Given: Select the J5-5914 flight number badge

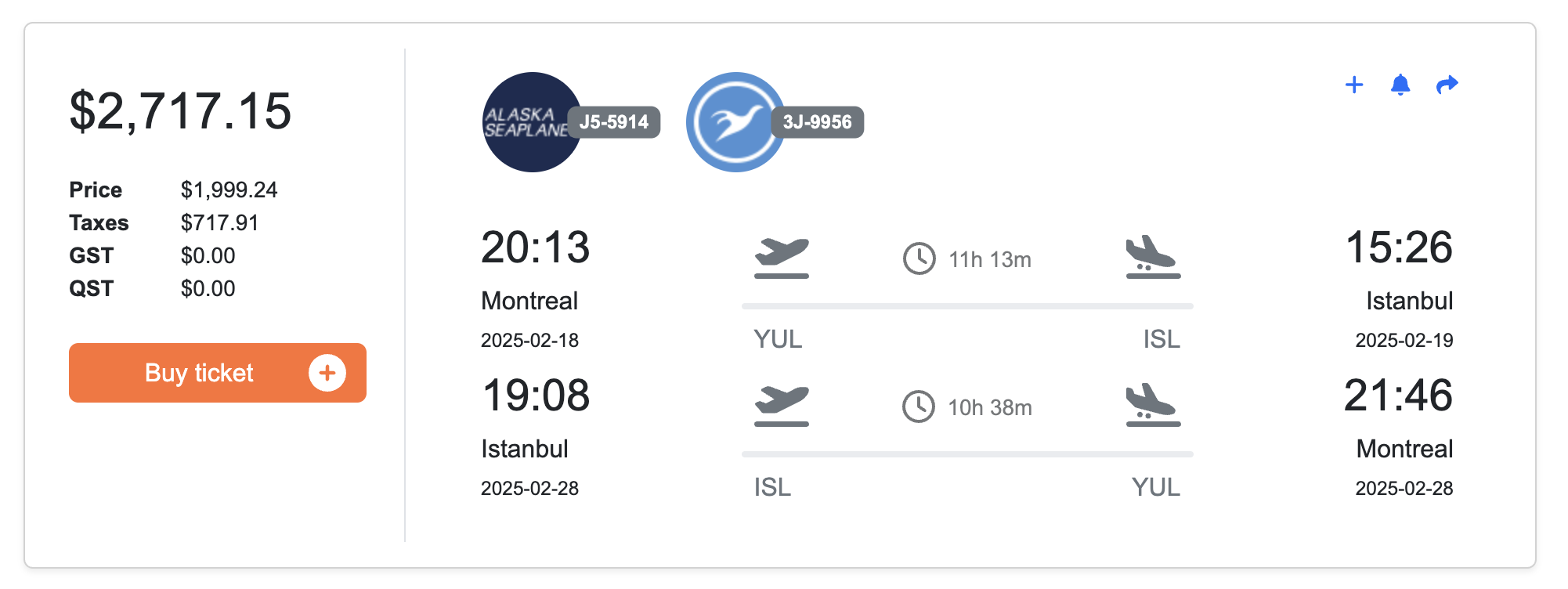Looking at the screenshot, I should coord(614,122).
